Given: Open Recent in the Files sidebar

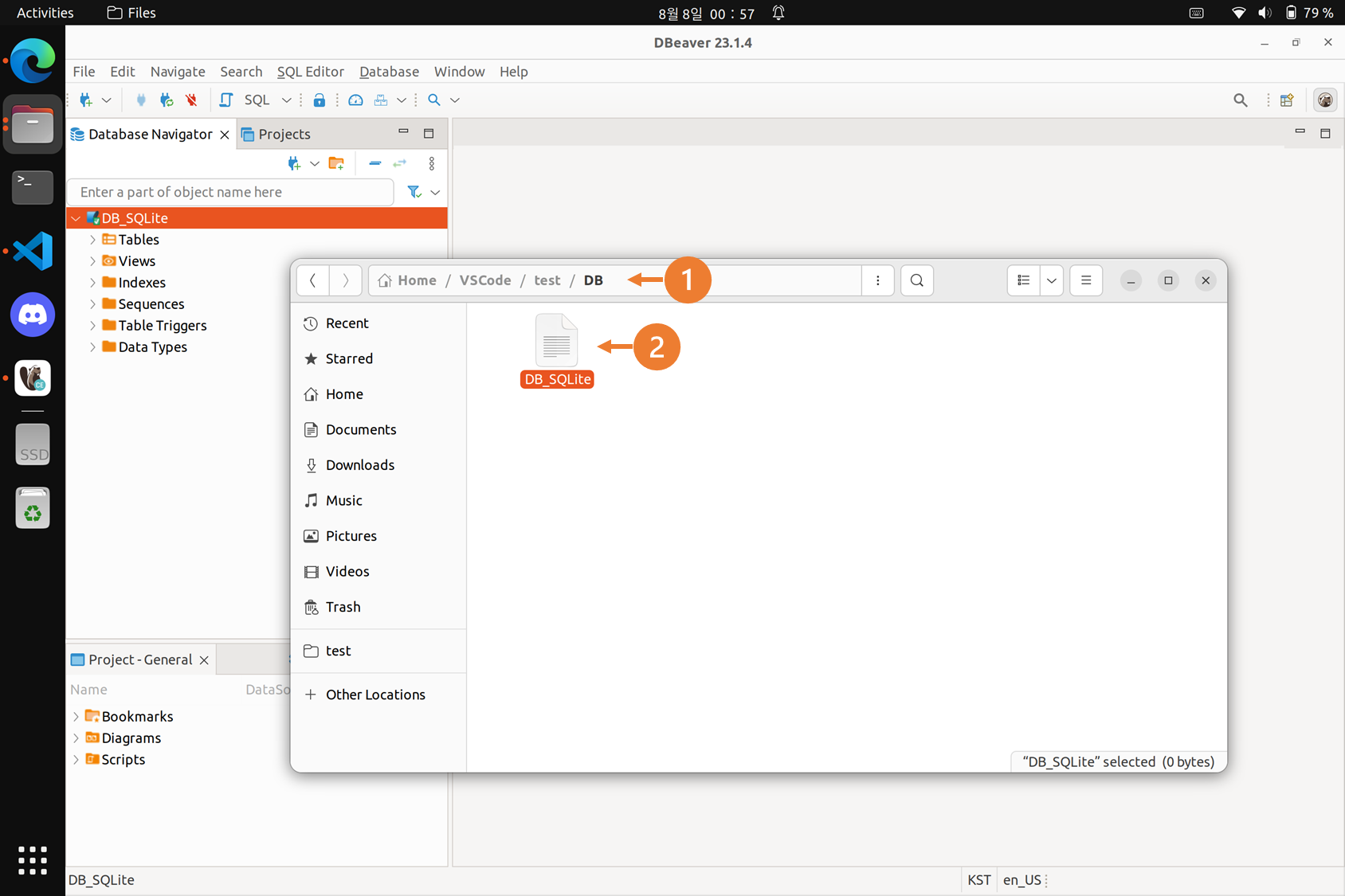Looking at the screenshot, I should pyautogui.click(x=378, y=323).
